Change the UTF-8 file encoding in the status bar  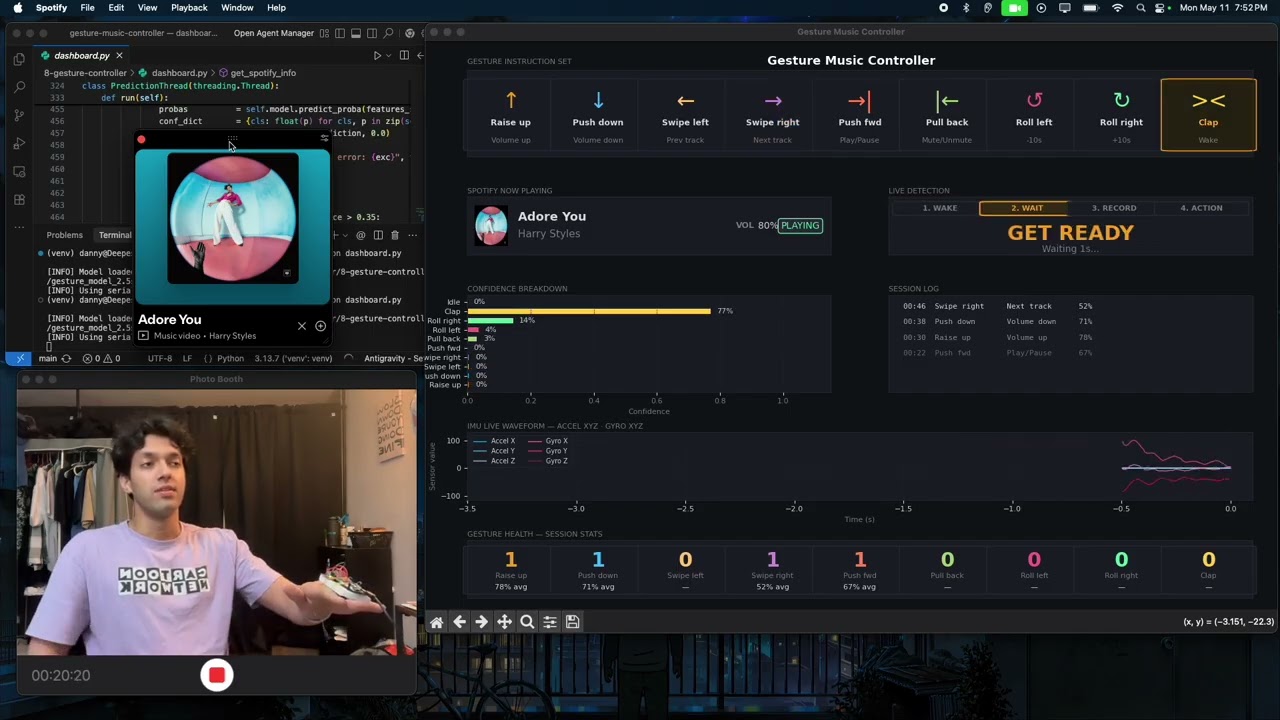pos(160,358)
